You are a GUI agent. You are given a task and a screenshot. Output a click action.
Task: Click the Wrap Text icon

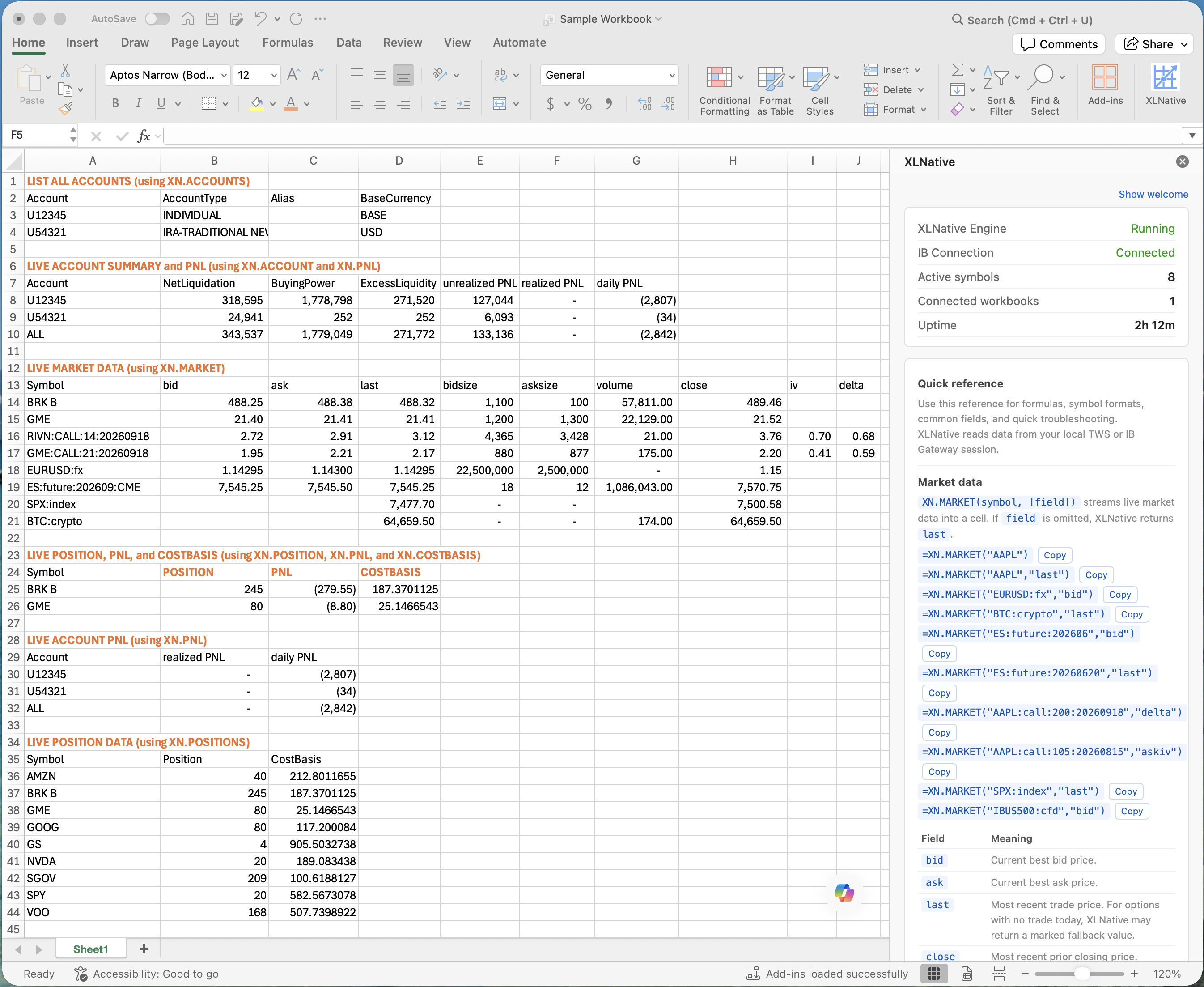point(500,74)
